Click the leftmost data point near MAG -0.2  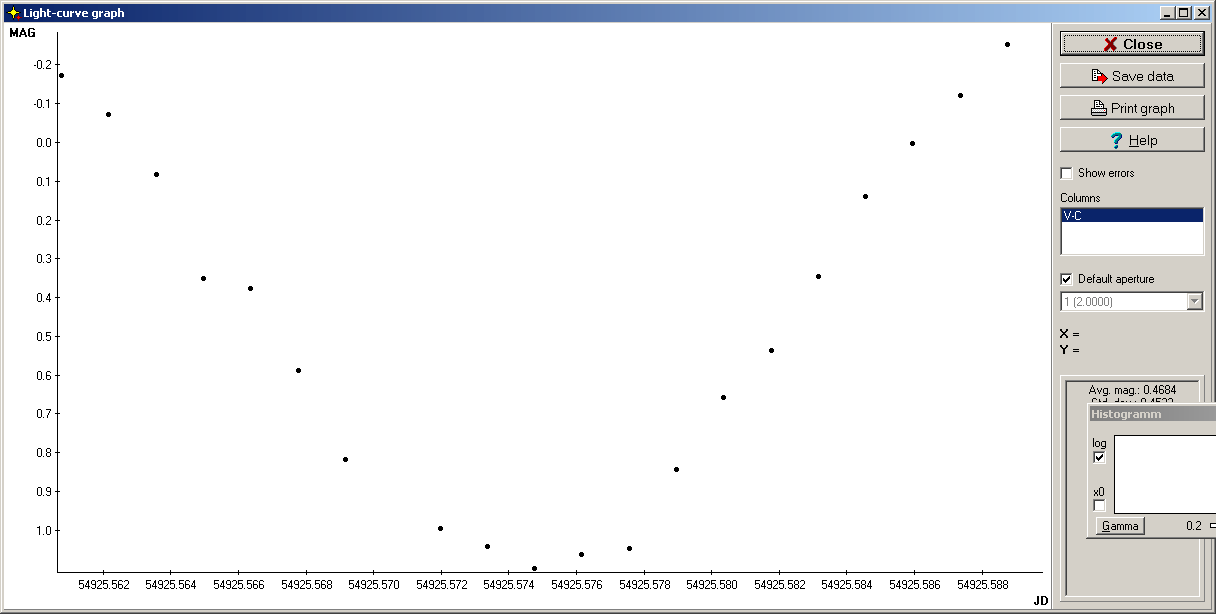[61, 75]
